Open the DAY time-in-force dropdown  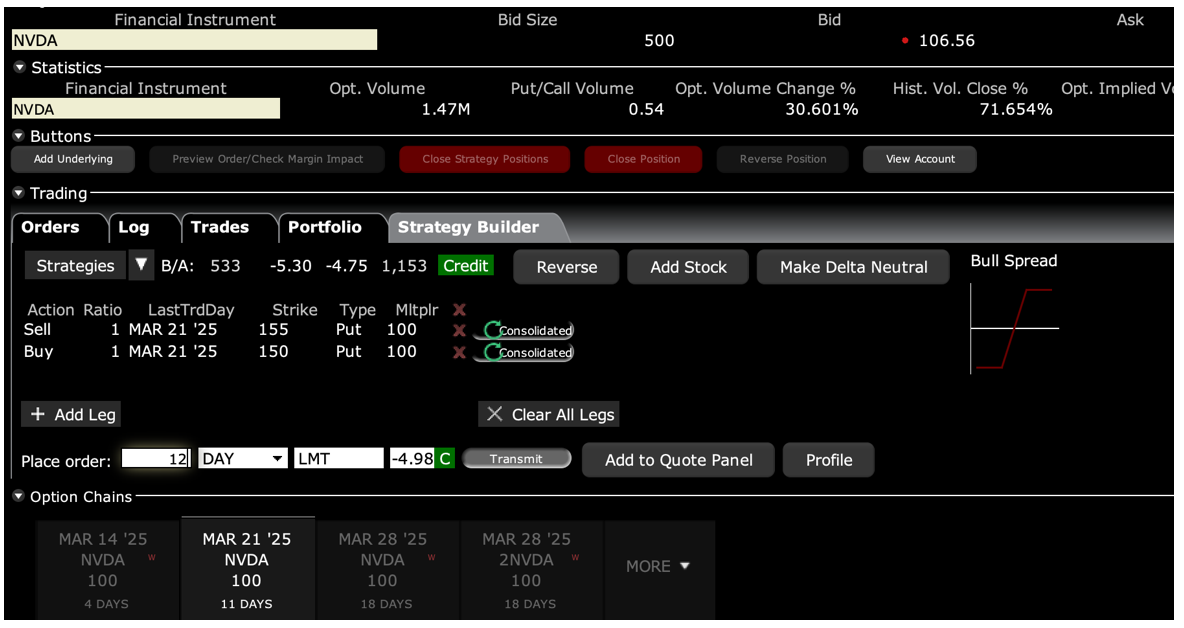click(277, 459)
